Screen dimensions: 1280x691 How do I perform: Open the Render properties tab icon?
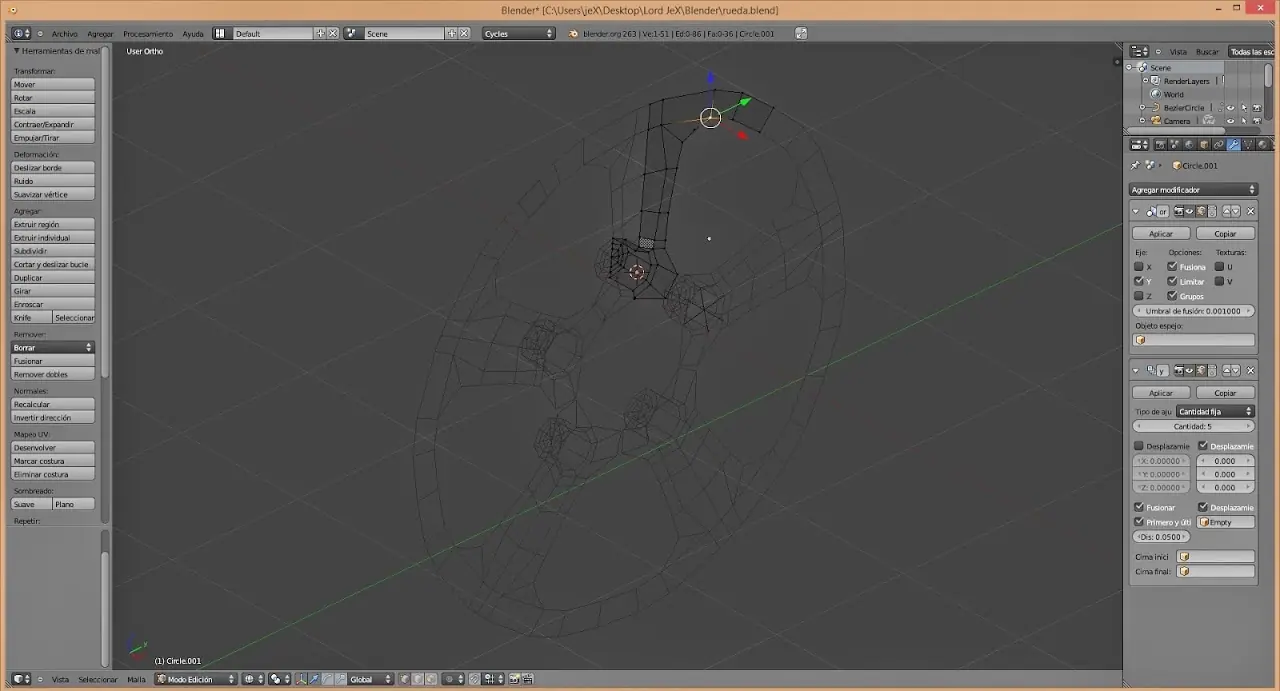click(1160, 144)
